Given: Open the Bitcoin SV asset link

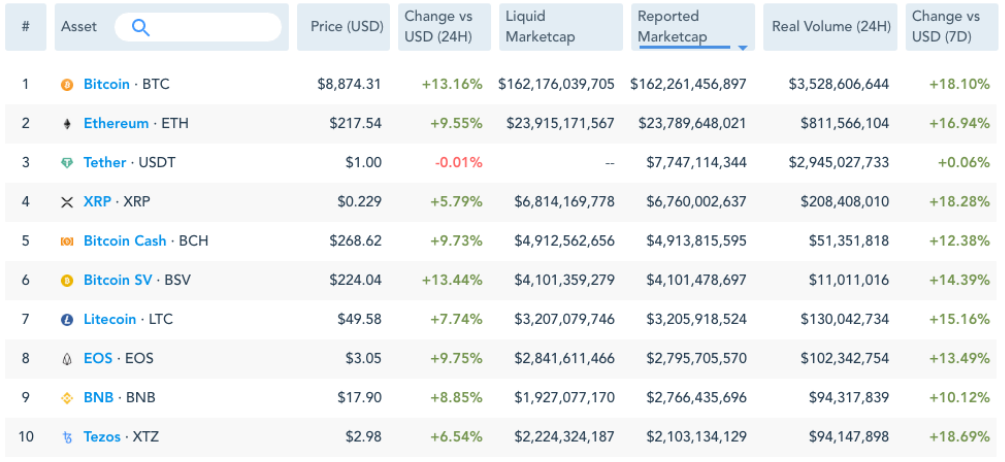Looking at the screenshot, I should (118, 279).
